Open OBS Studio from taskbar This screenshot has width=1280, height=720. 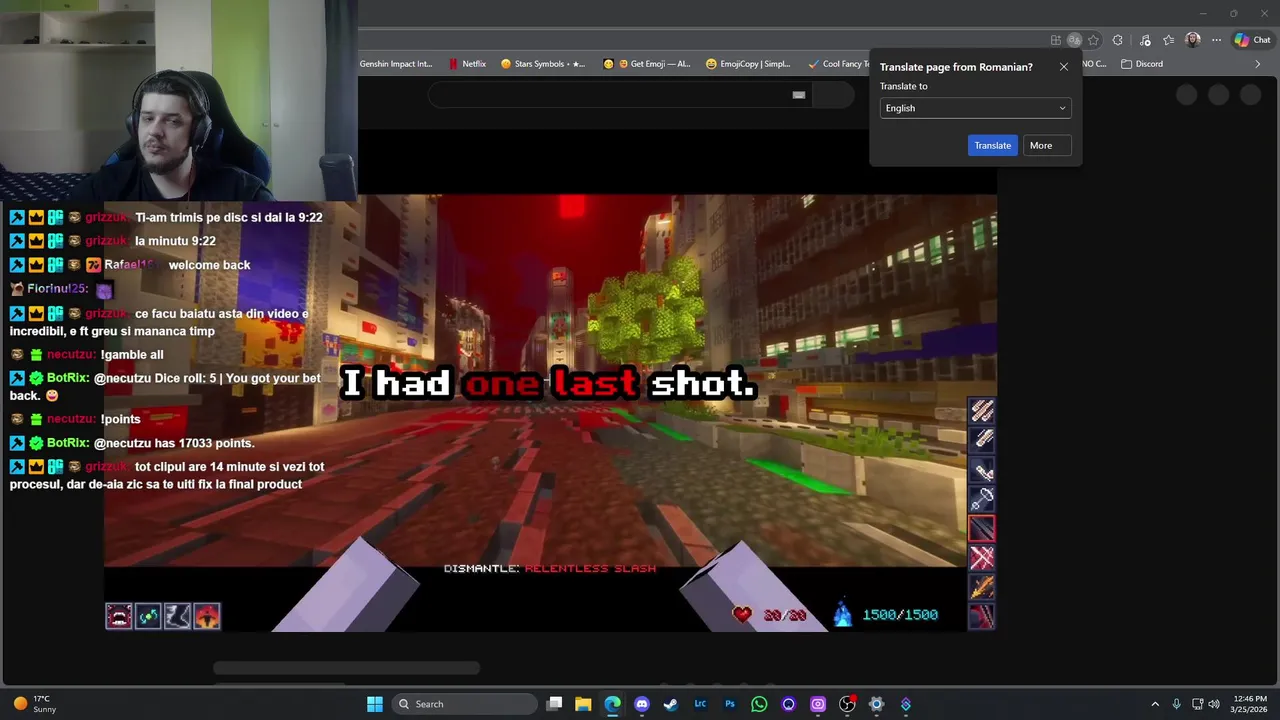(x=847, y=704)
